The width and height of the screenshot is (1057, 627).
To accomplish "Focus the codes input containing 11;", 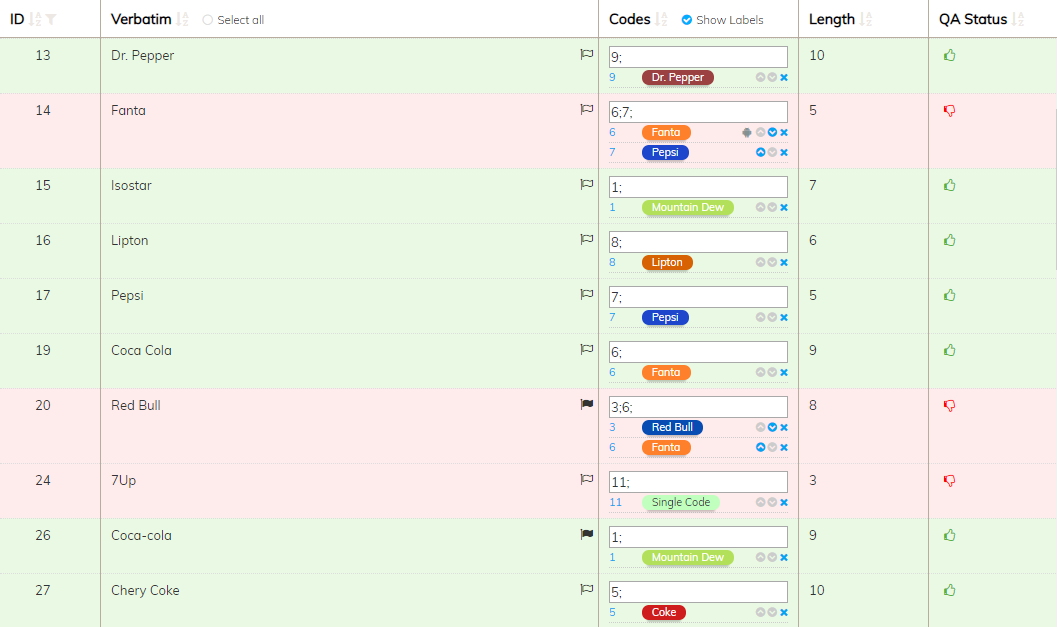I will (698, 482).
